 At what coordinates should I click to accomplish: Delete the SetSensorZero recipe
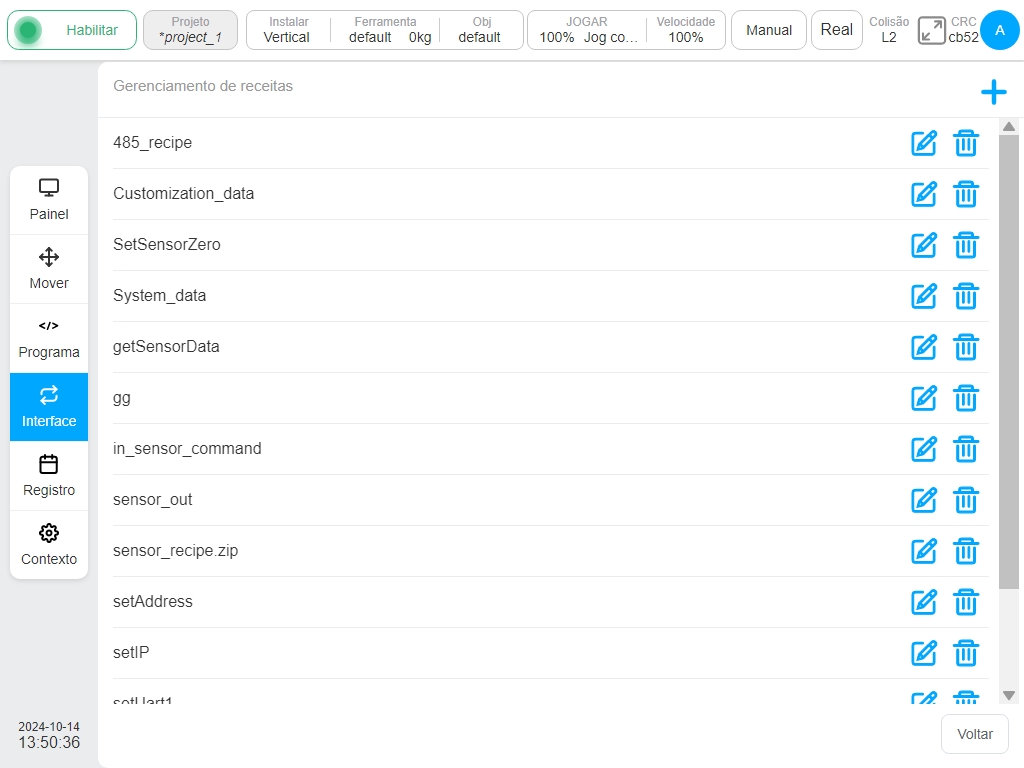pos(965,245)
